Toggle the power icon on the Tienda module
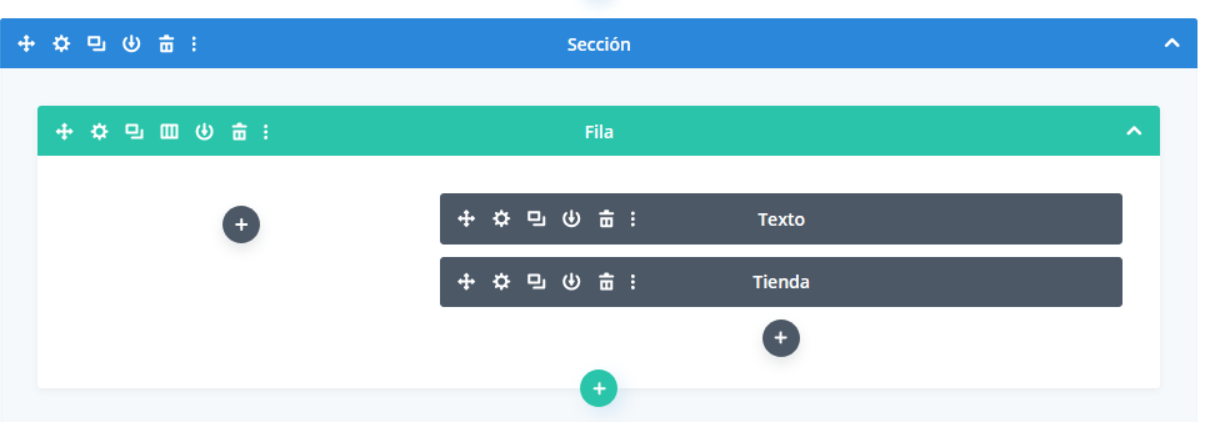This screenshot has height=422, width=1228. [571, 282]
